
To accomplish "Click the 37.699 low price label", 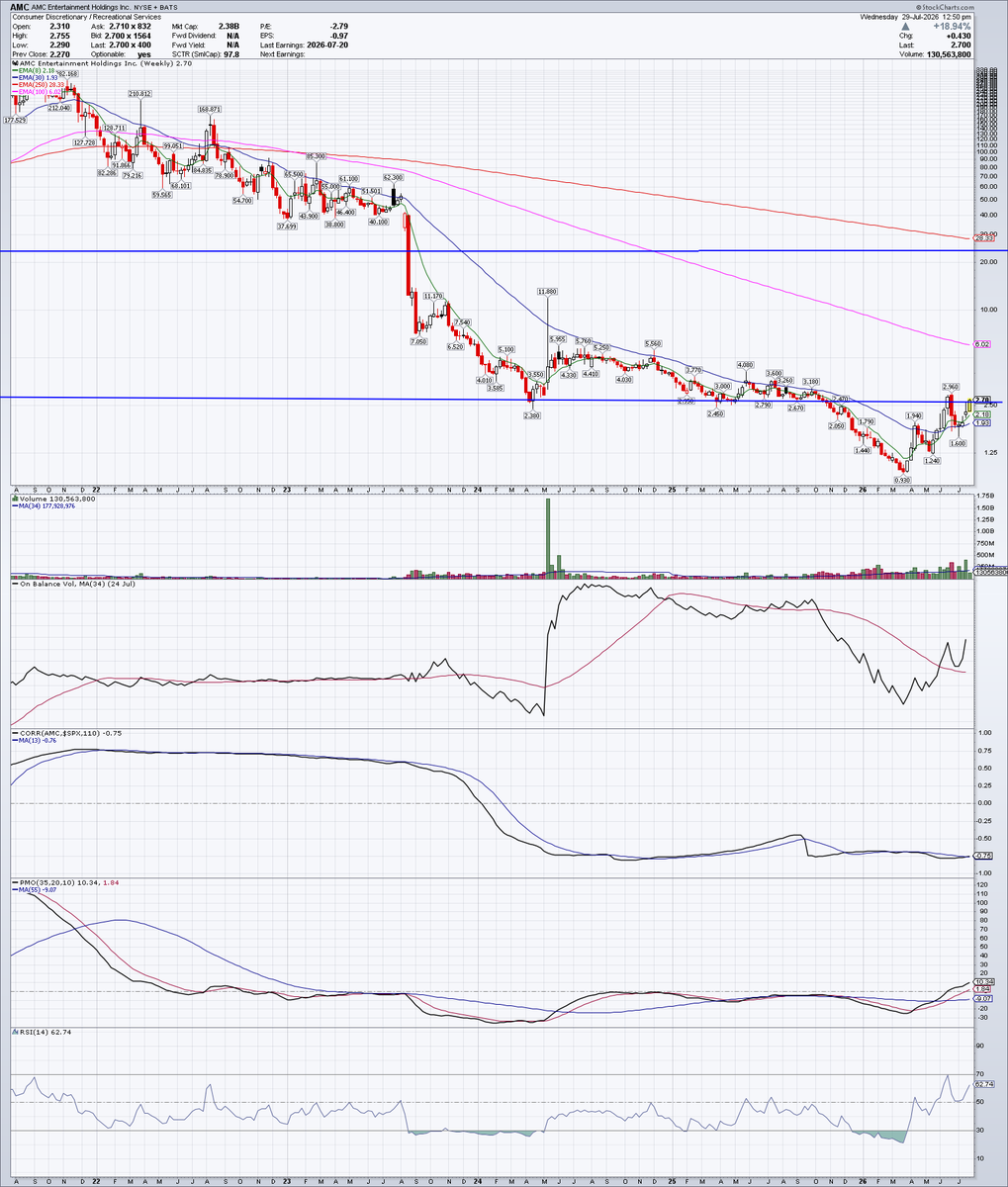I will (x=286, y=226).
